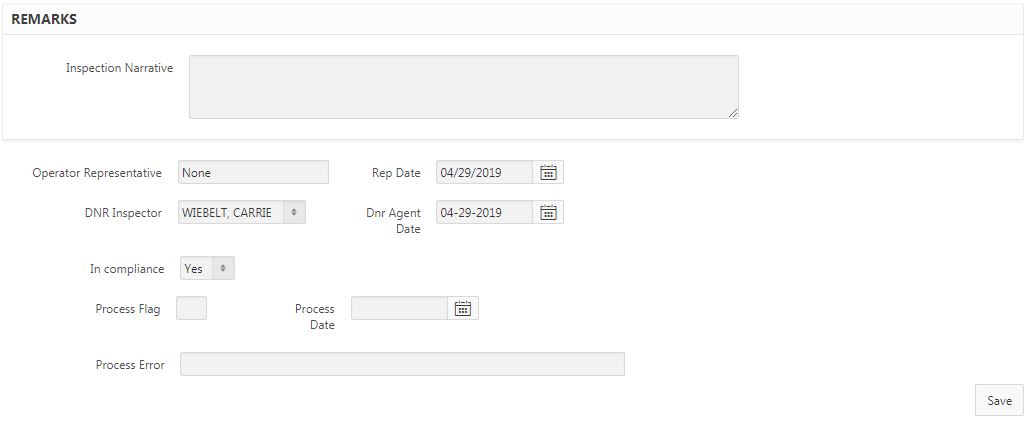The image size is (1033, 422).
Task: Select the Dnr Agent Date text field
Action: 484,212
